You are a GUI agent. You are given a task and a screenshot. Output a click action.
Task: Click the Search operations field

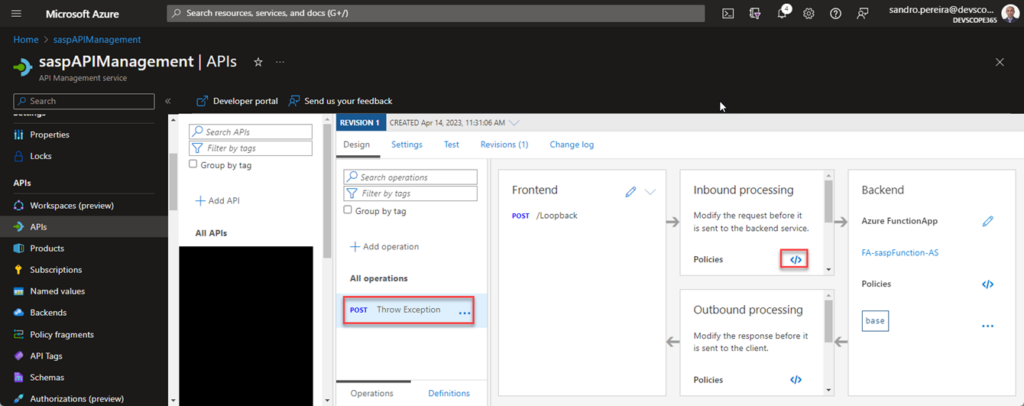(x=409, y=177)
